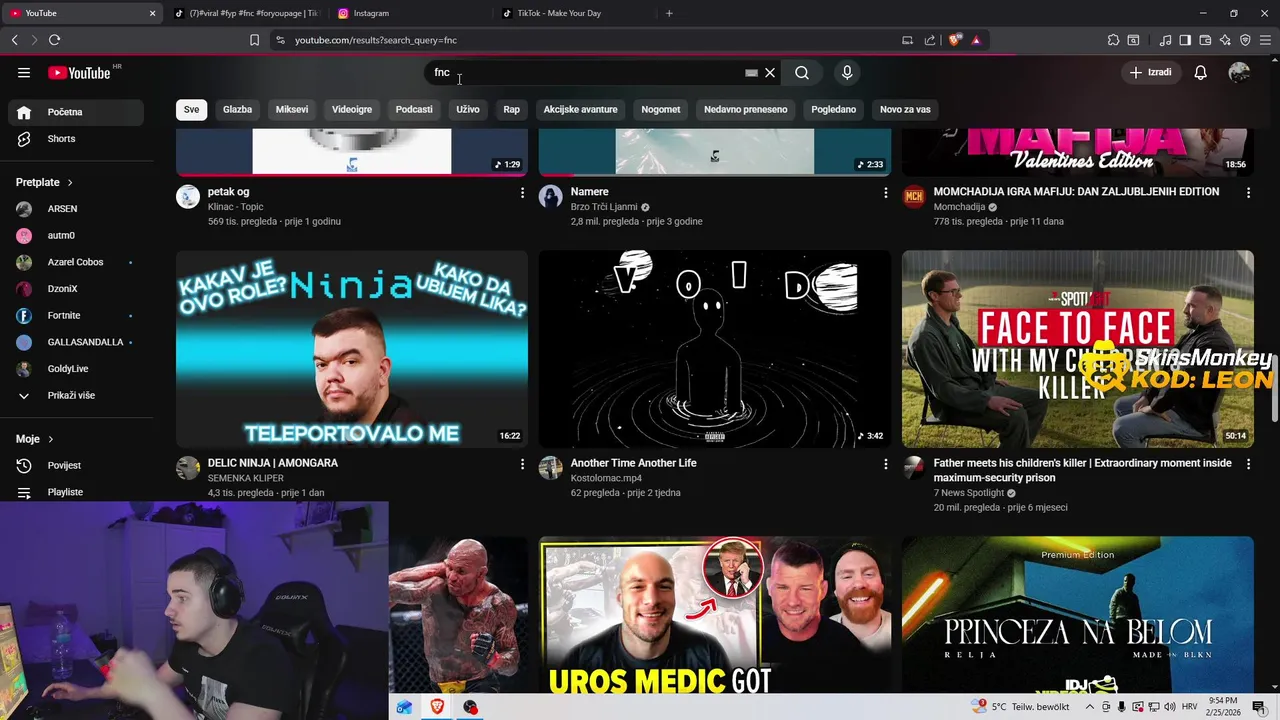
Task: Open Brave playlist music note icon
Action: (x=1165, y=40)
